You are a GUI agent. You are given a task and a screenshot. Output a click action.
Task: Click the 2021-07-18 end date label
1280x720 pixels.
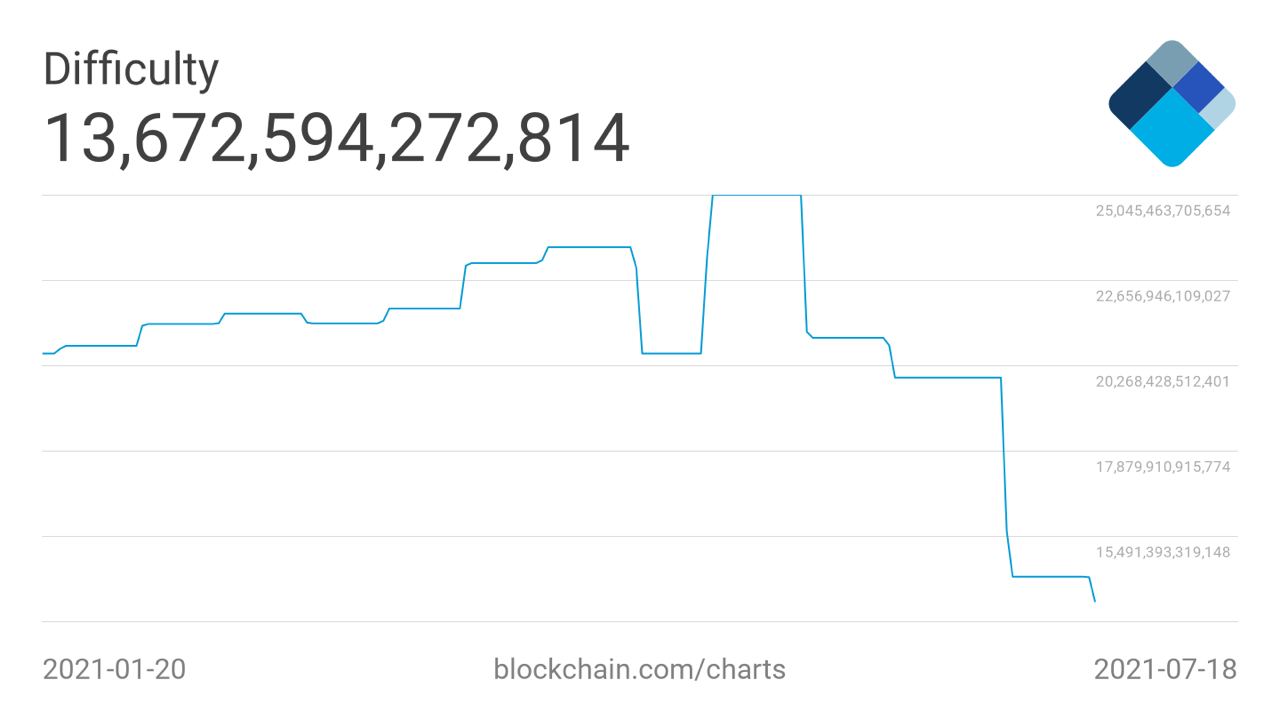click(x=1165, y=669)
